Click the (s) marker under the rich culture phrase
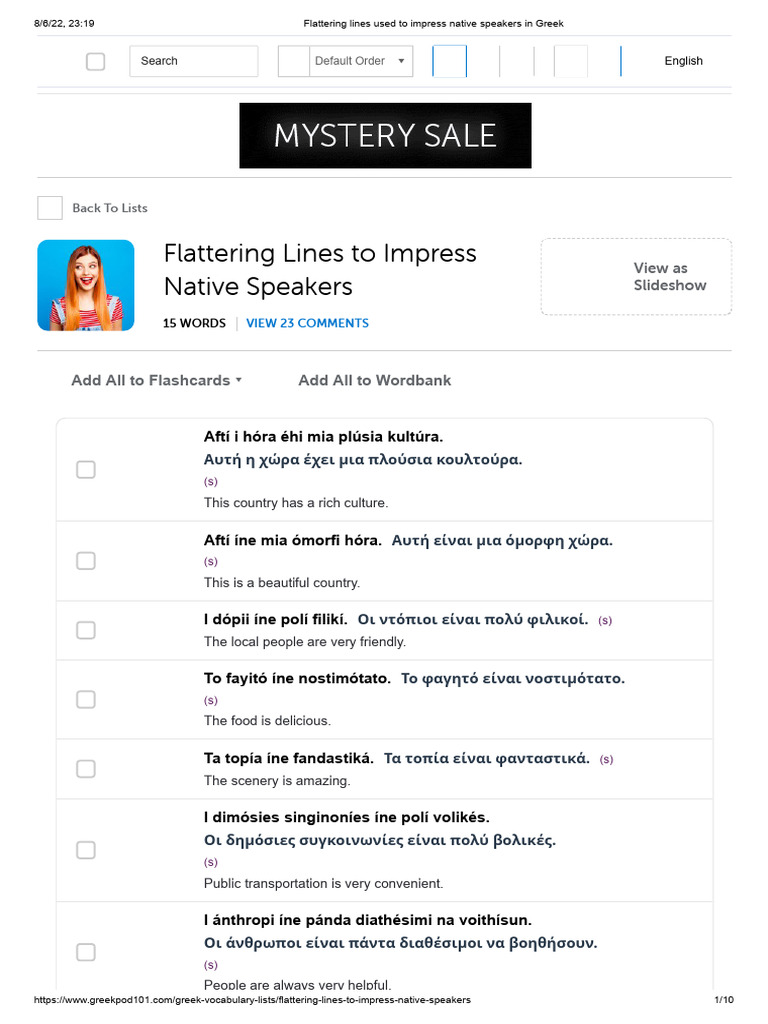The height and width of the screenshot is (1024, 768). pyautogui.click(x=210, y=482)
